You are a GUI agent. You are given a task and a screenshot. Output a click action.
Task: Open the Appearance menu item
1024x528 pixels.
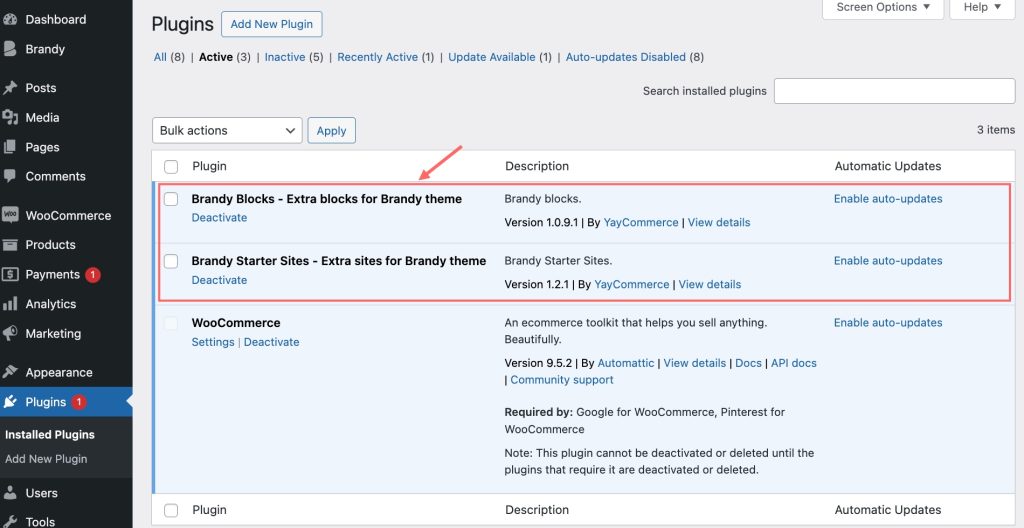click(59, 372)
